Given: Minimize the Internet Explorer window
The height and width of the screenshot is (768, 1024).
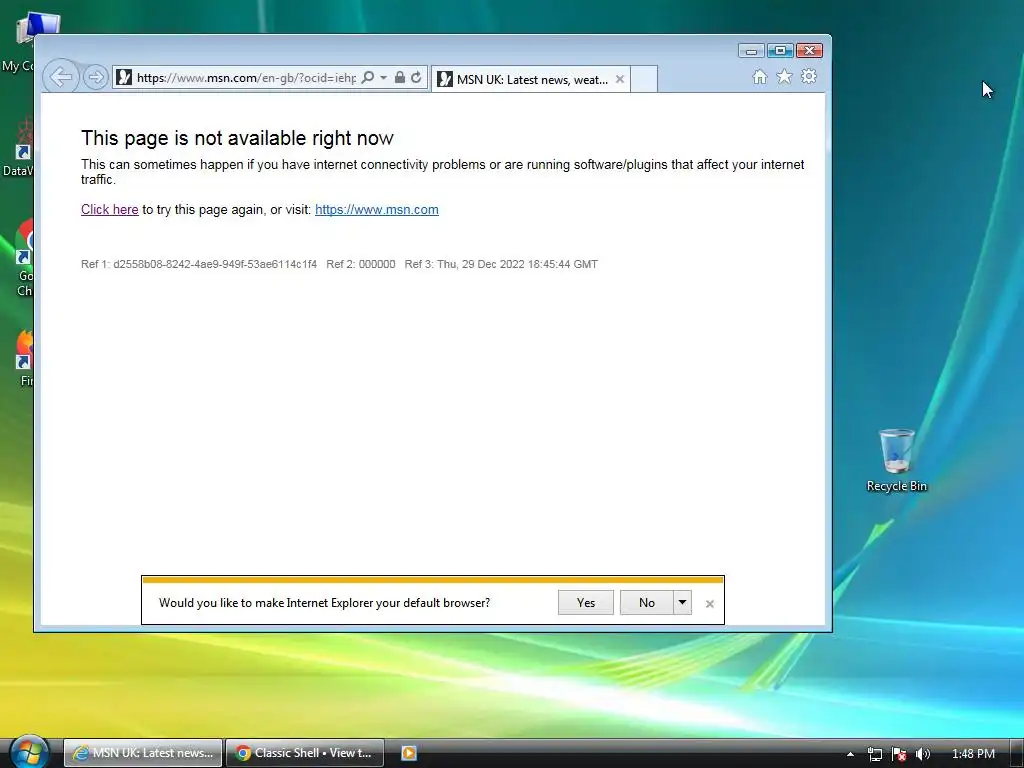Looking at the screenshot, I should (x=751, y=51).
